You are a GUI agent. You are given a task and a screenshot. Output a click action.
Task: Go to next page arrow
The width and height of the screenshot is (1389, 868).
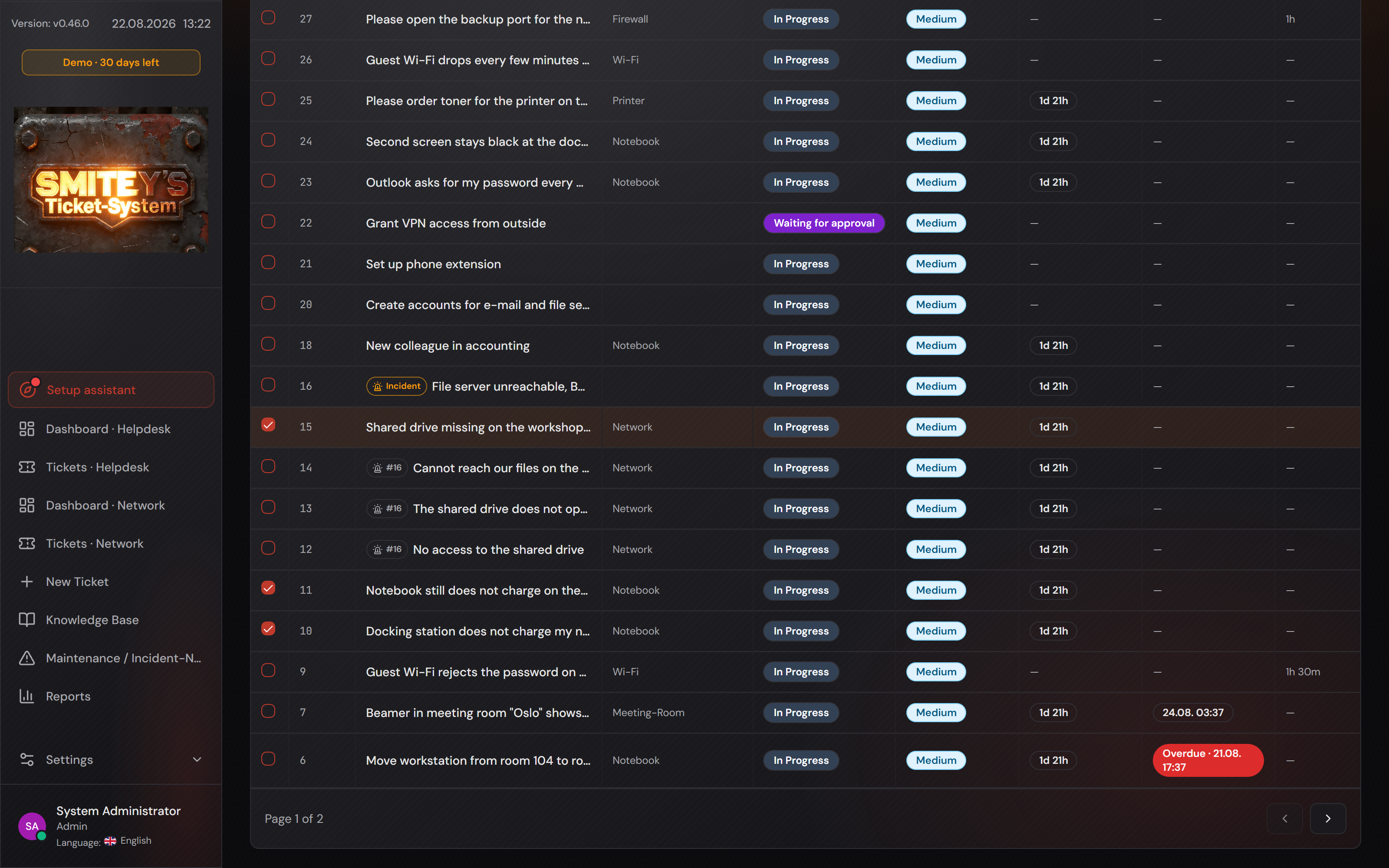click(x=1328, y=819)
